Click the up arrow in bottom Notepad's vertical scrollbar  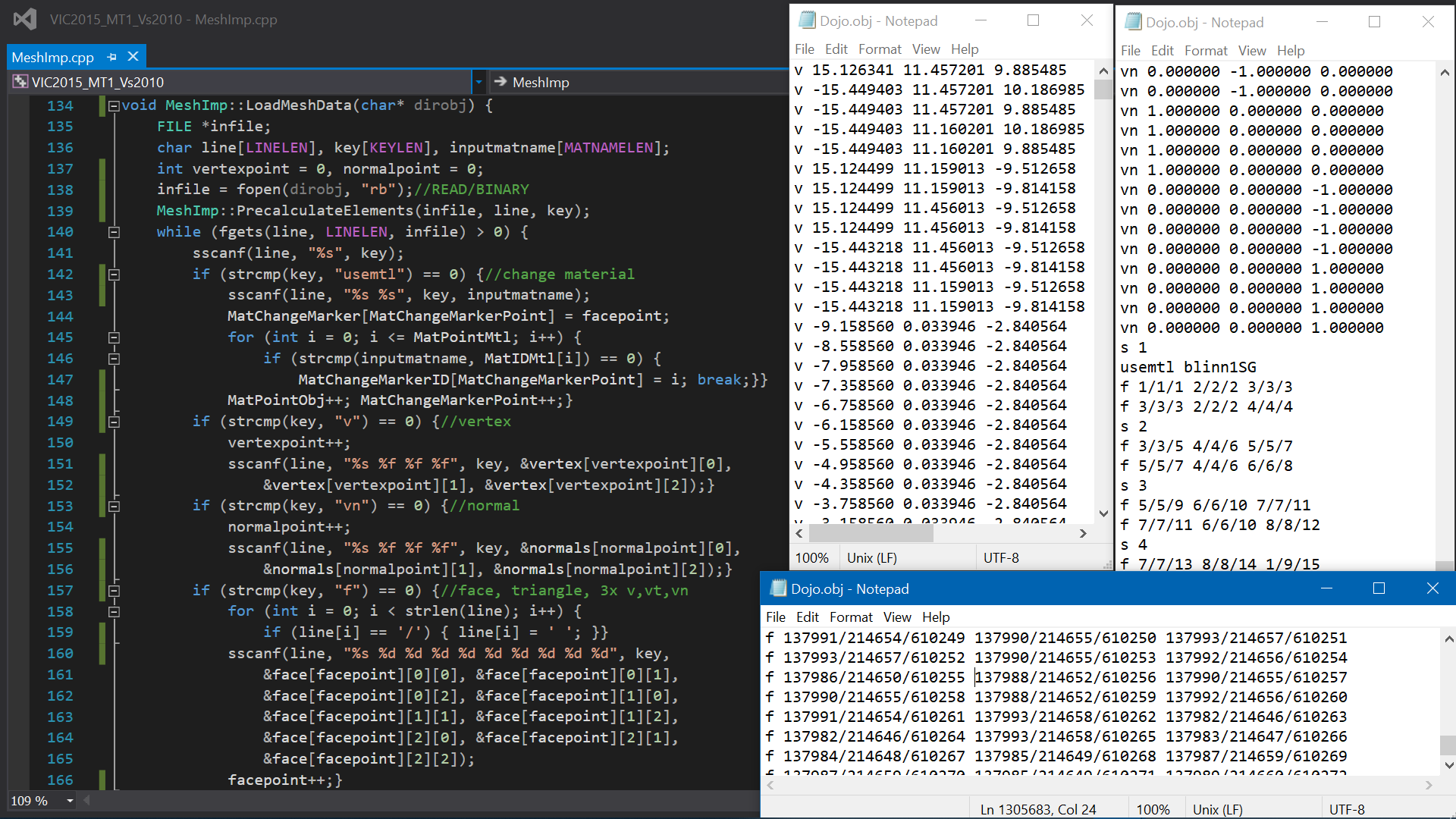(x=1448, y=639)
